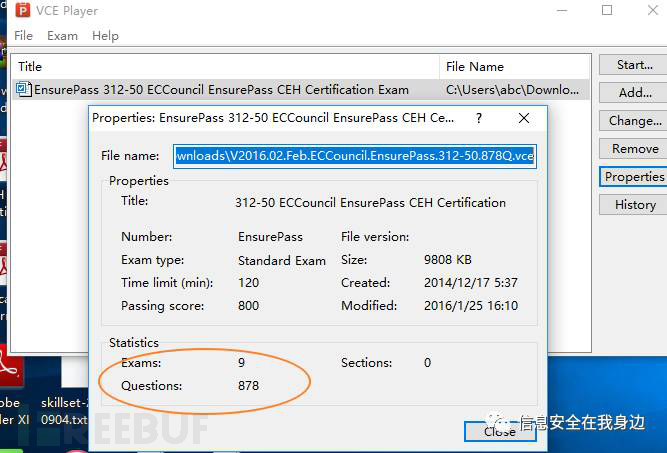Click the 9808 KB size value
This screenshot has height=453, width=667.
pyautogui.click(x=448, y=260)
